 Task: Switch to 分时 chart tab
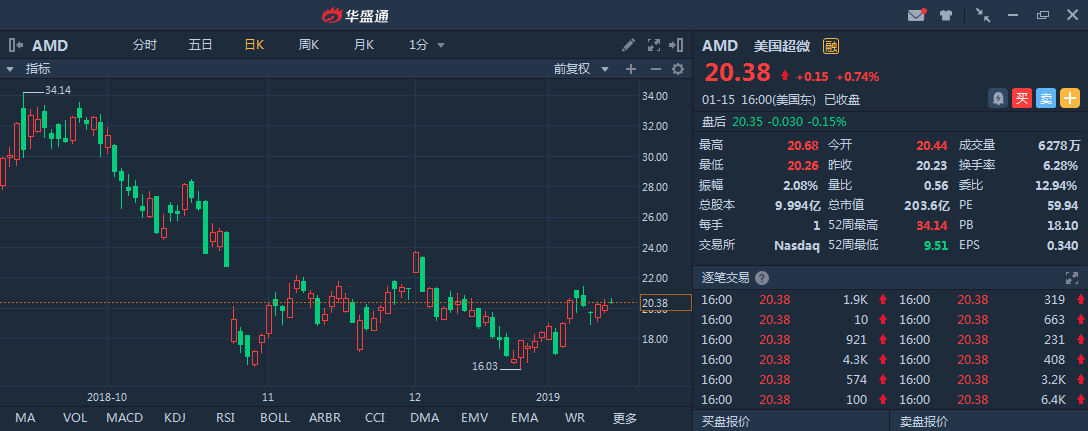145,45
